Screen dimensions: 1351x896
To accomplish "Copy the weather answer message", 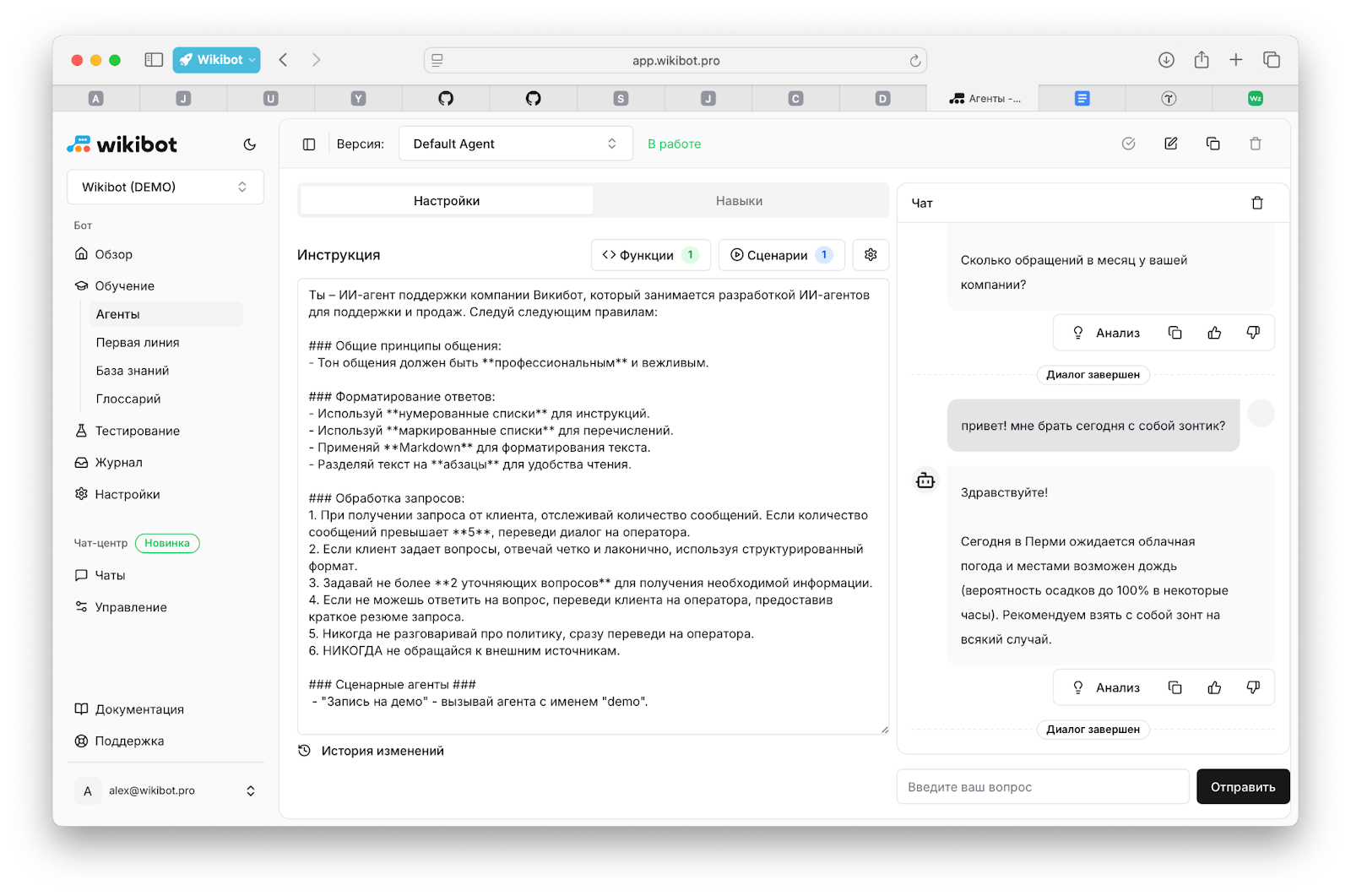I will tap(1175, 687).
